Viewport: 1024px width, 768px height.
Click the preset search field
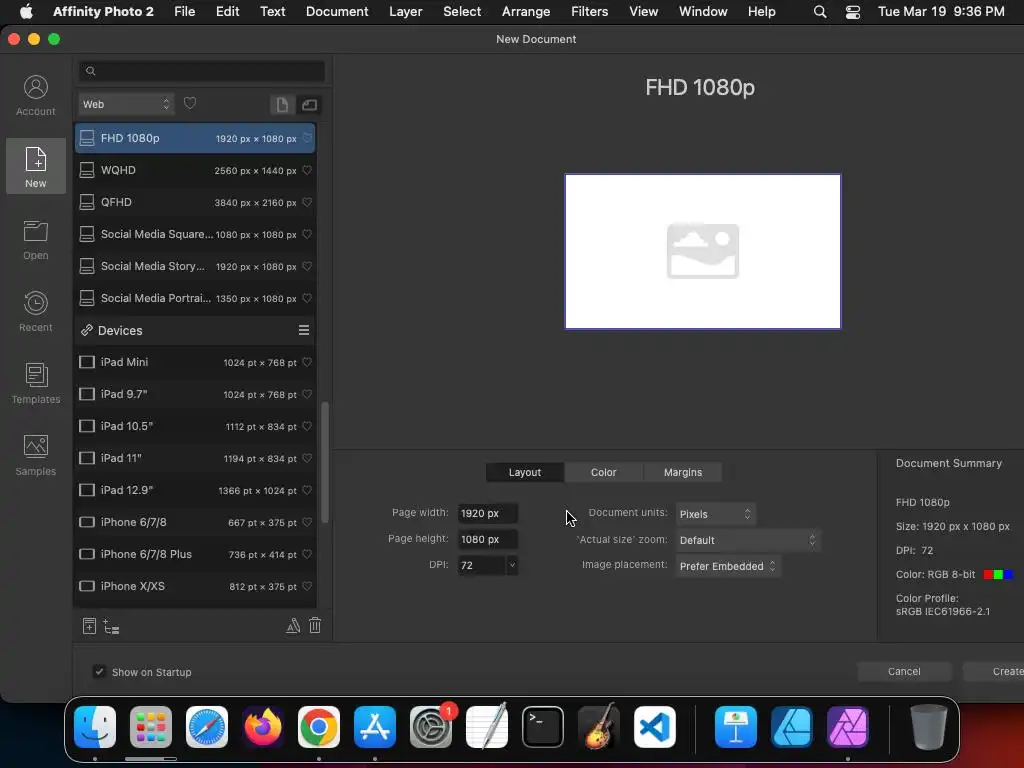click(x=202, y=71)
